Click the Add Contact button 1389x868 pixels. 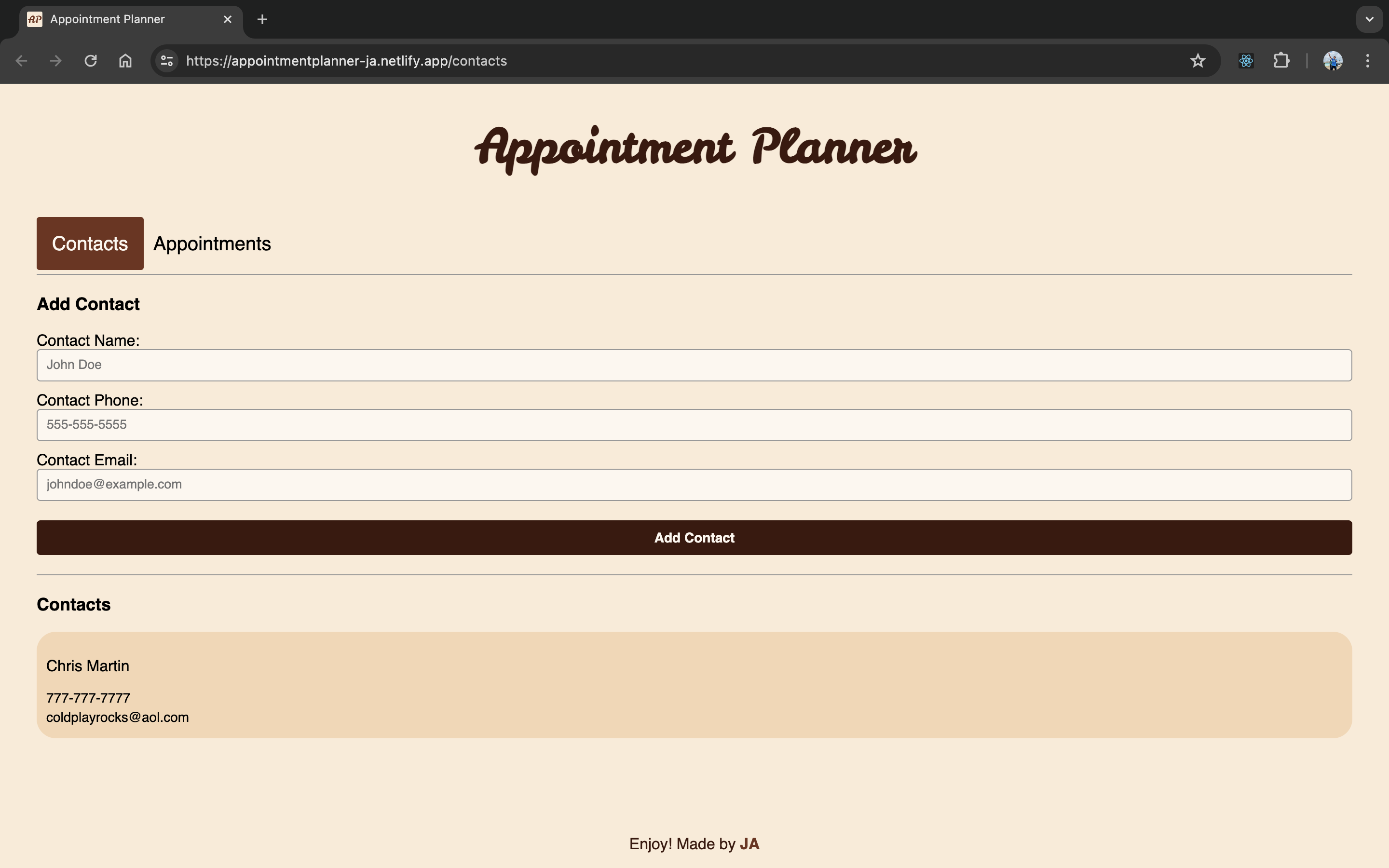pos(694,537)
